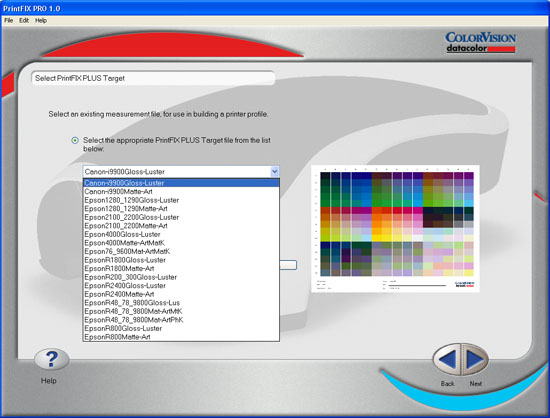The width and height of the screenshot is (550, 418).
Task: Select EpsonR48_78_9800Mat-ArtMtK from the list
Action: point(181,311)
